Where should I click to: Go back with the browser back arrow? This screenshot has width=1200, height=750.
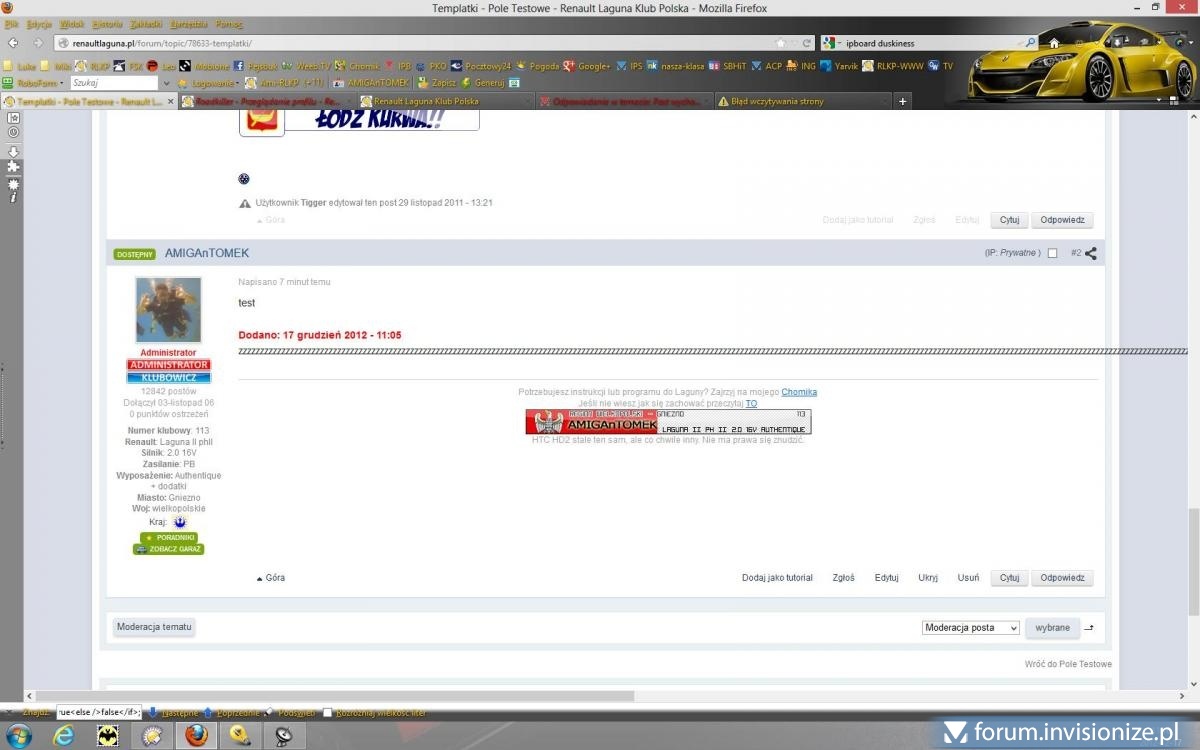coord(13,43)
